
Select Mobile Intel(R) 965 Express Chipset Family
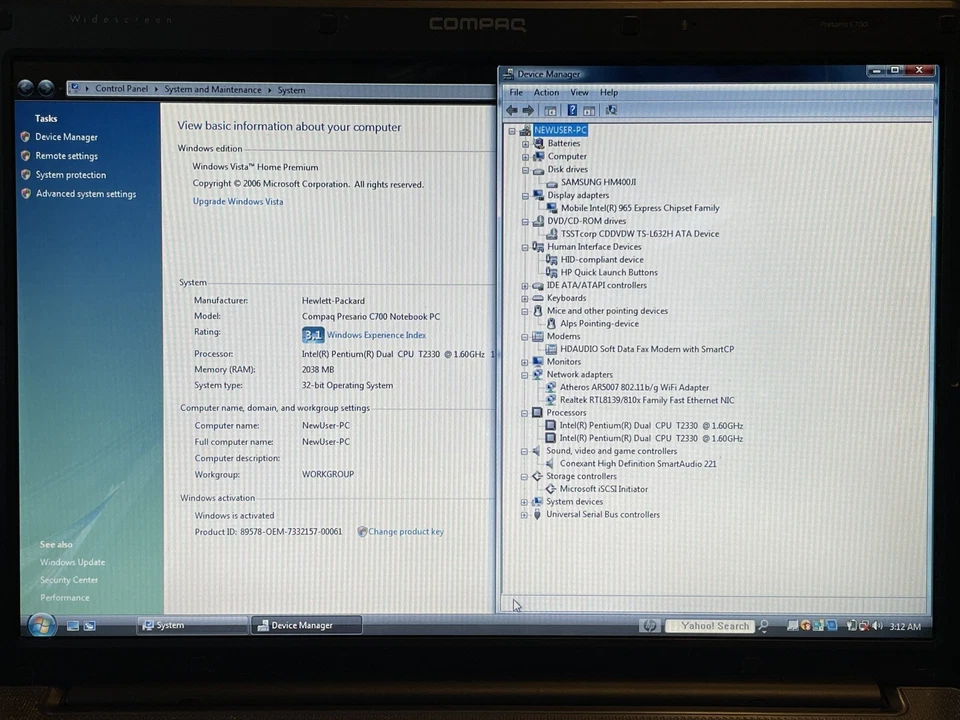click(640, 208)
